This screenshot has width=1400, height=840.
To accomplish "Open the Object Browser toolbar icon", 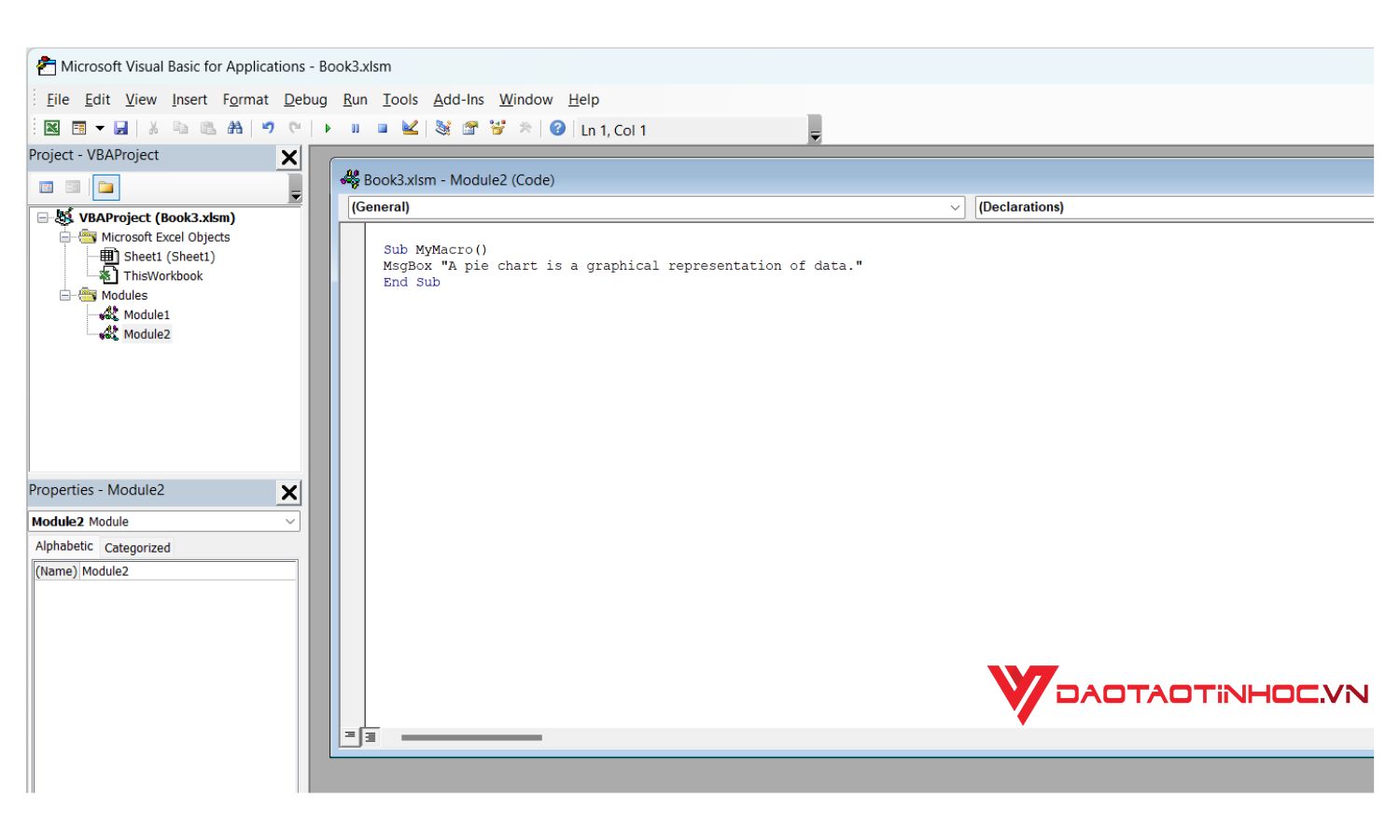I will [x=497, y=128].
